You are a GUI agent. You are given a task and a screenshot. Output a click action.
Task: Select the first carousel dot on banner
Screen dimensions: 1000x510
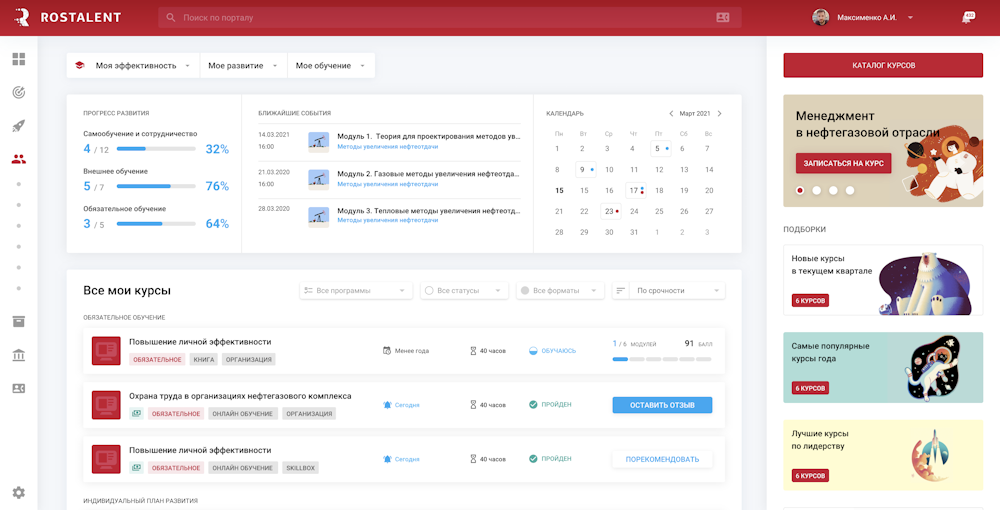[x=800, y=190]
